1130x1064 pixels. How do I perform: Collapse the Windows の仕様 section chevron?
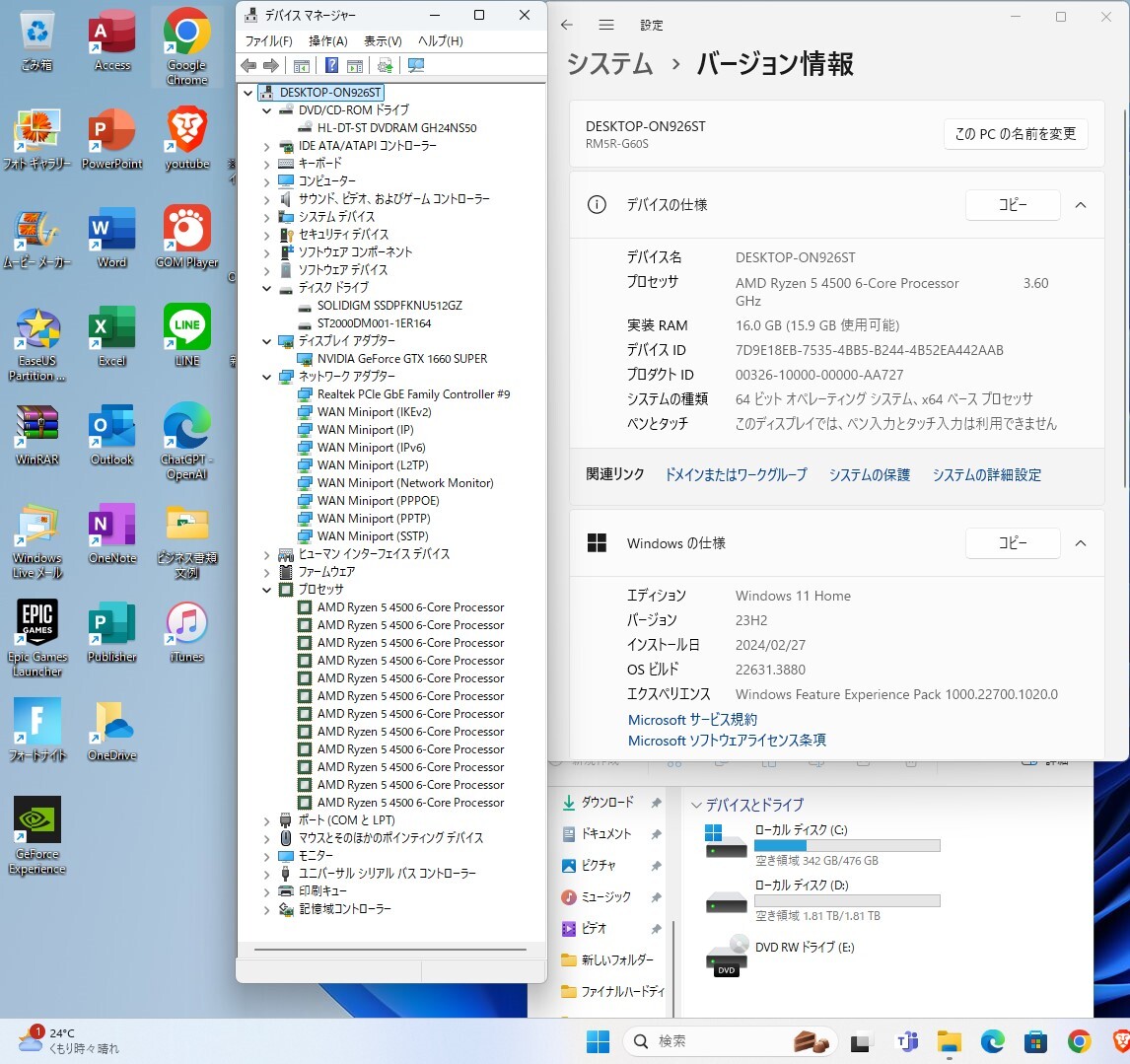coord(1081,543)
